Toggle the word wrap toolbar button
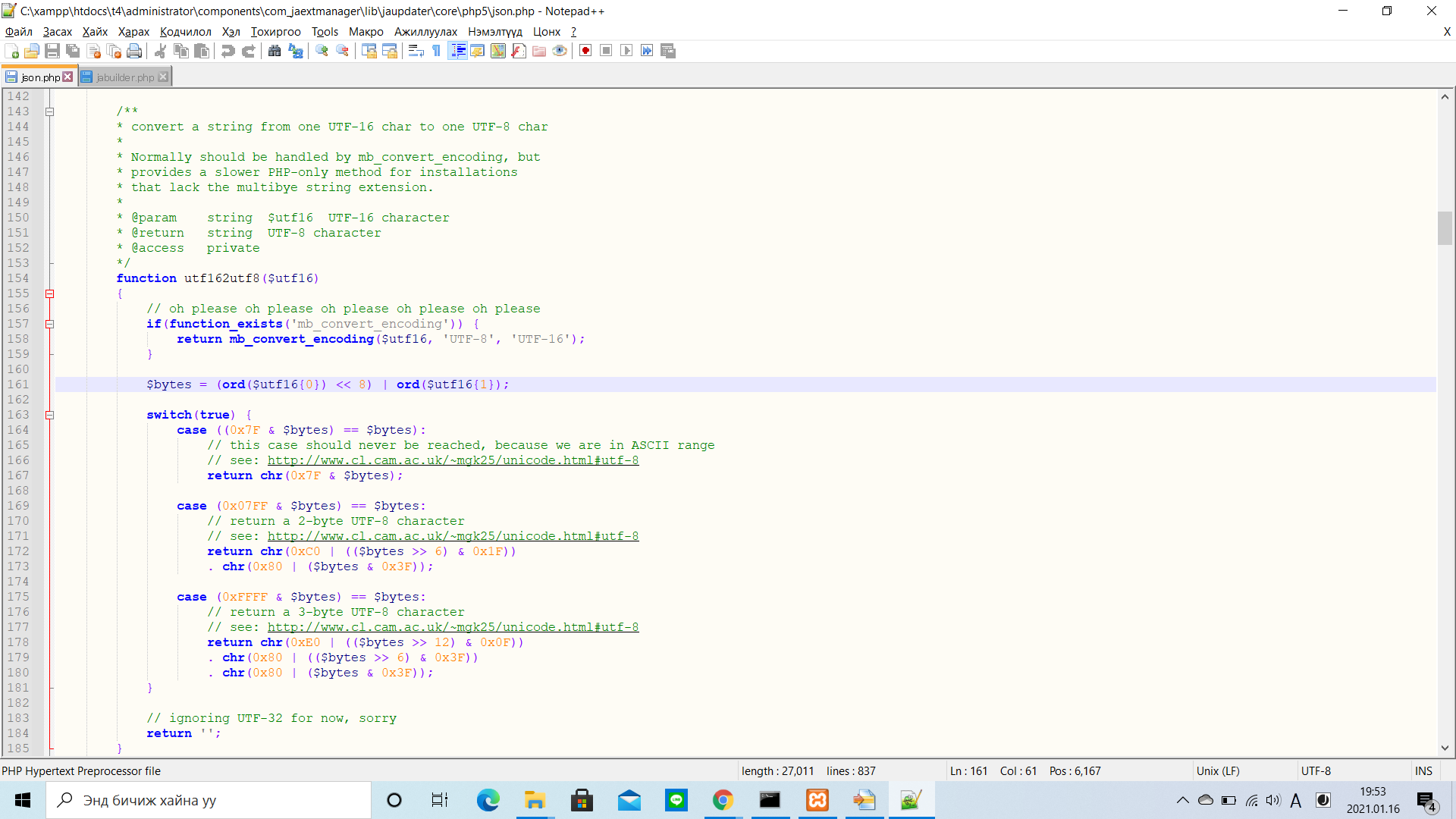 [416, 51]
